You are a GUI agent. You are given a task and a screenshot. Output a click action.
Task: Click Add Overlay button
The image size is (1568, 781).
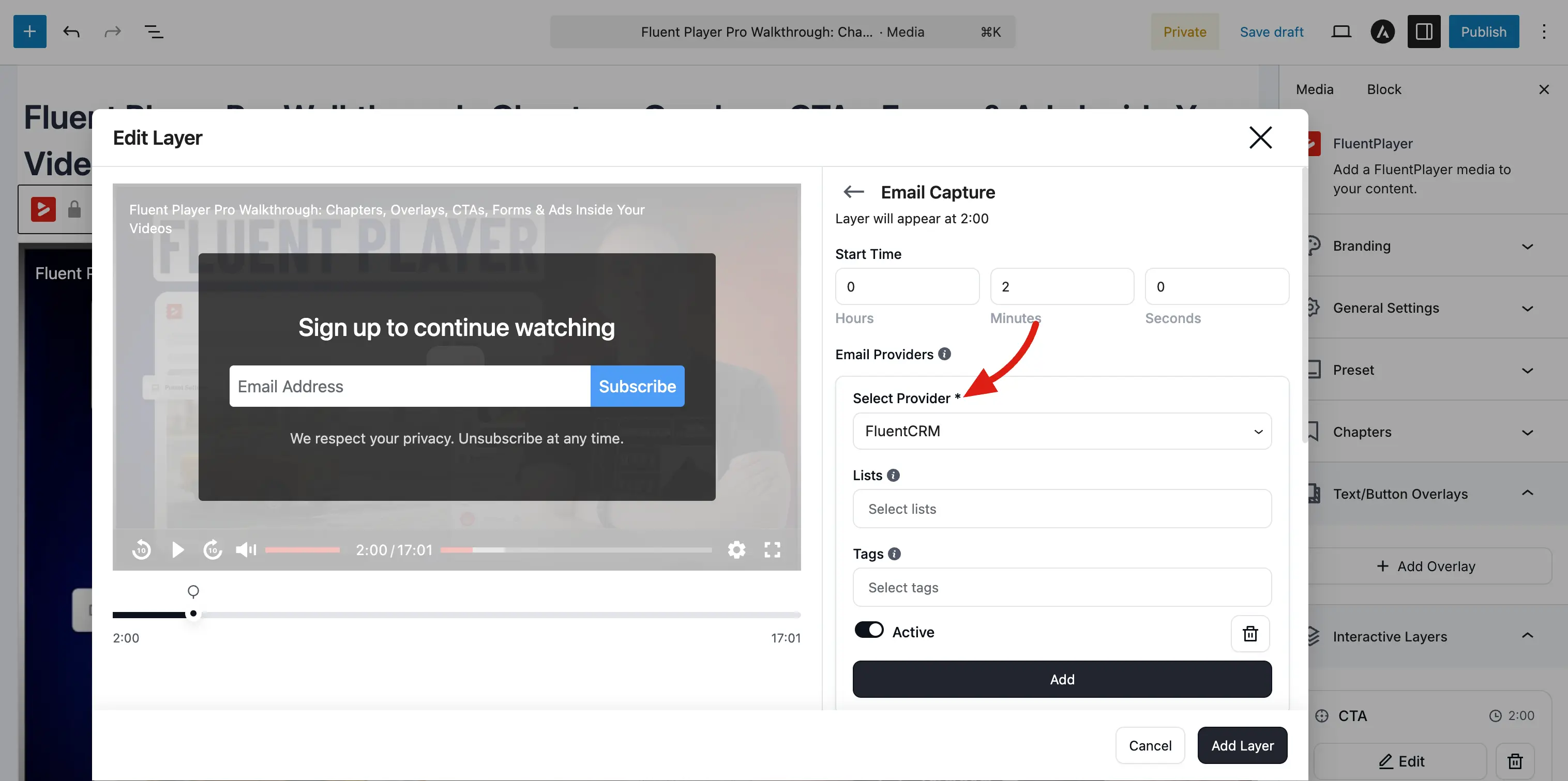1426,566
